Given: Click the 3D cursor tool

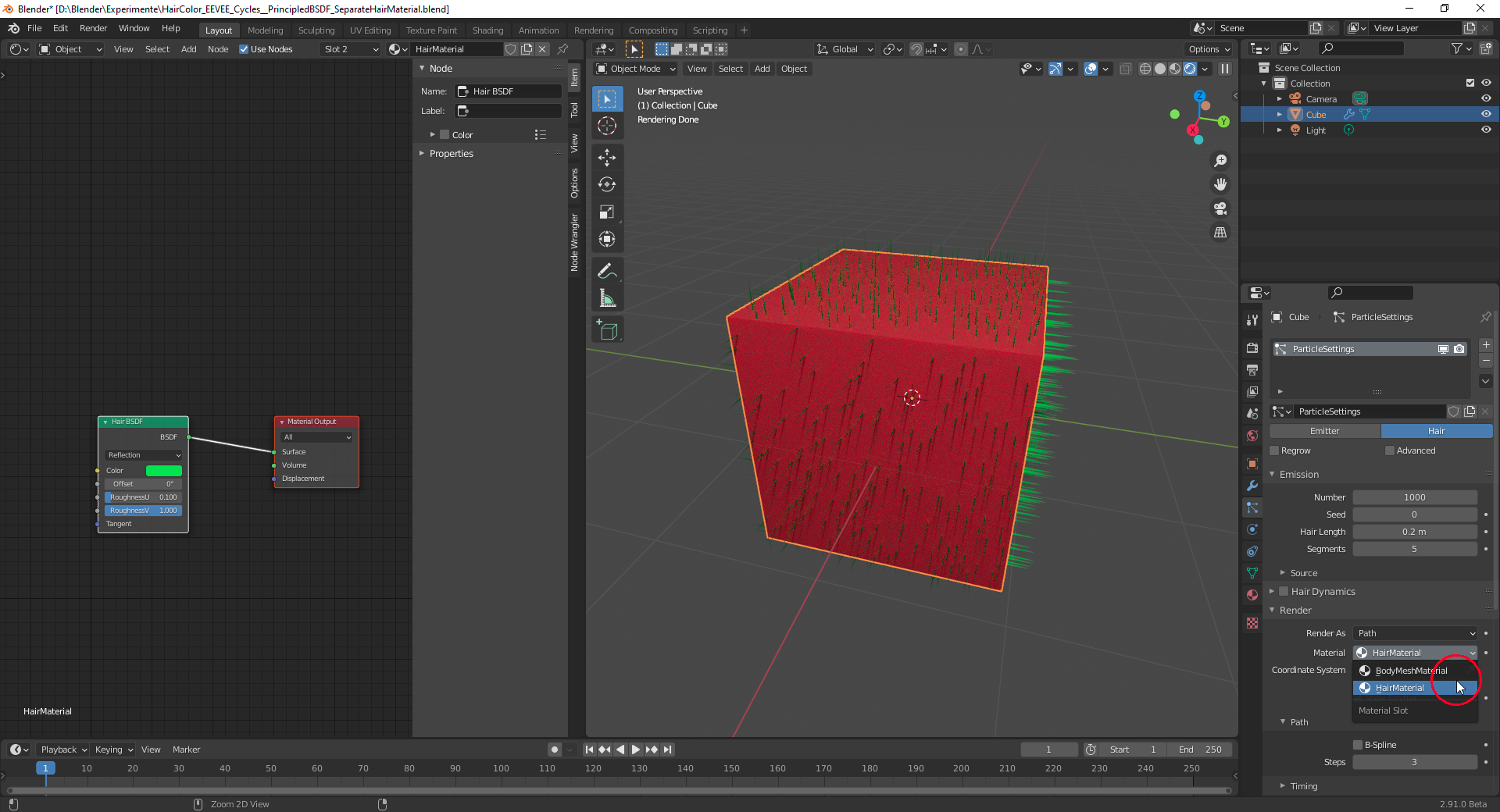Looking at the screenshot, I should (607, 126).
